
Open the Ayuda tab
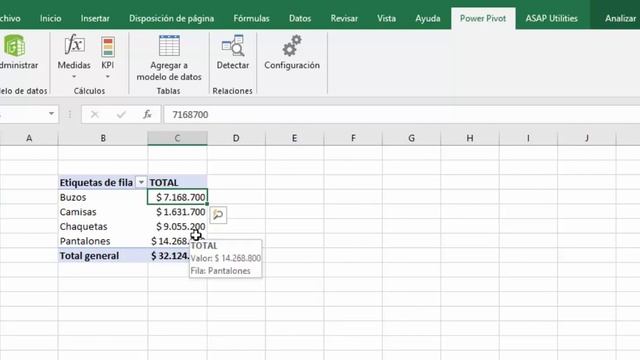point(428,18)
